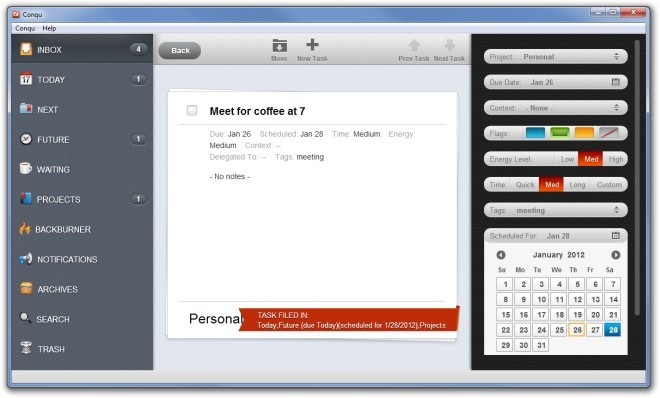Set Time to Custom

(609, 185)
